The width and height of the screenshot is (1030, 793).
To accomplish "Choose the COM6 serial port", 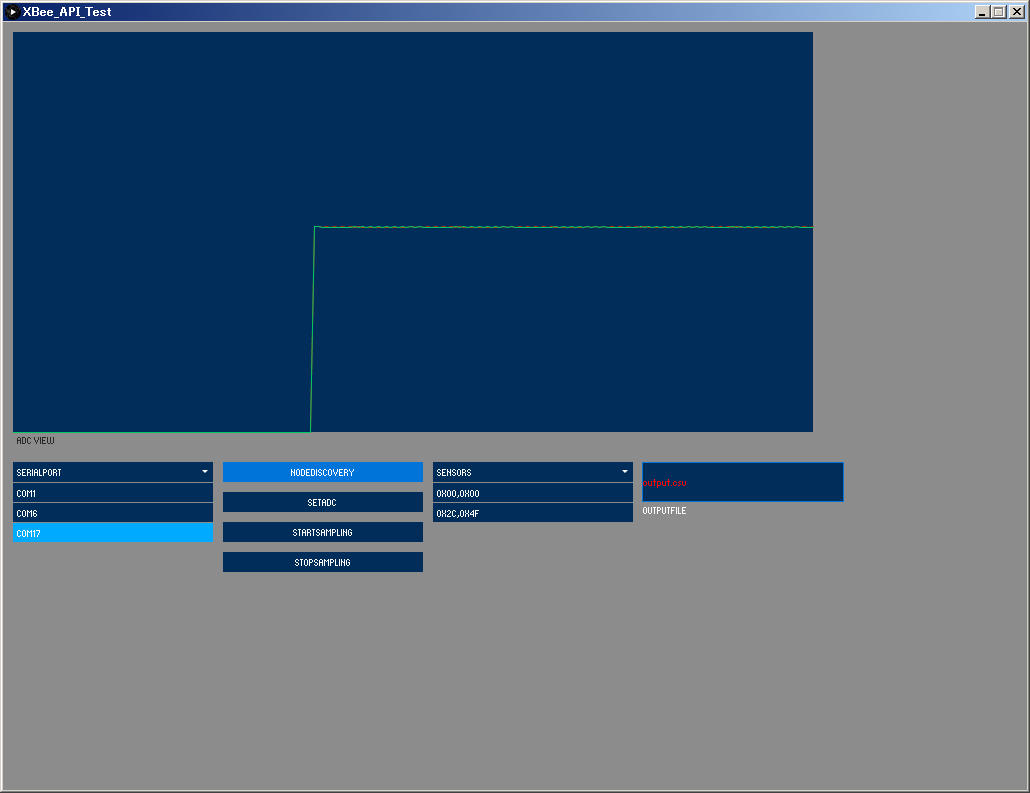I will pos(112,513).
